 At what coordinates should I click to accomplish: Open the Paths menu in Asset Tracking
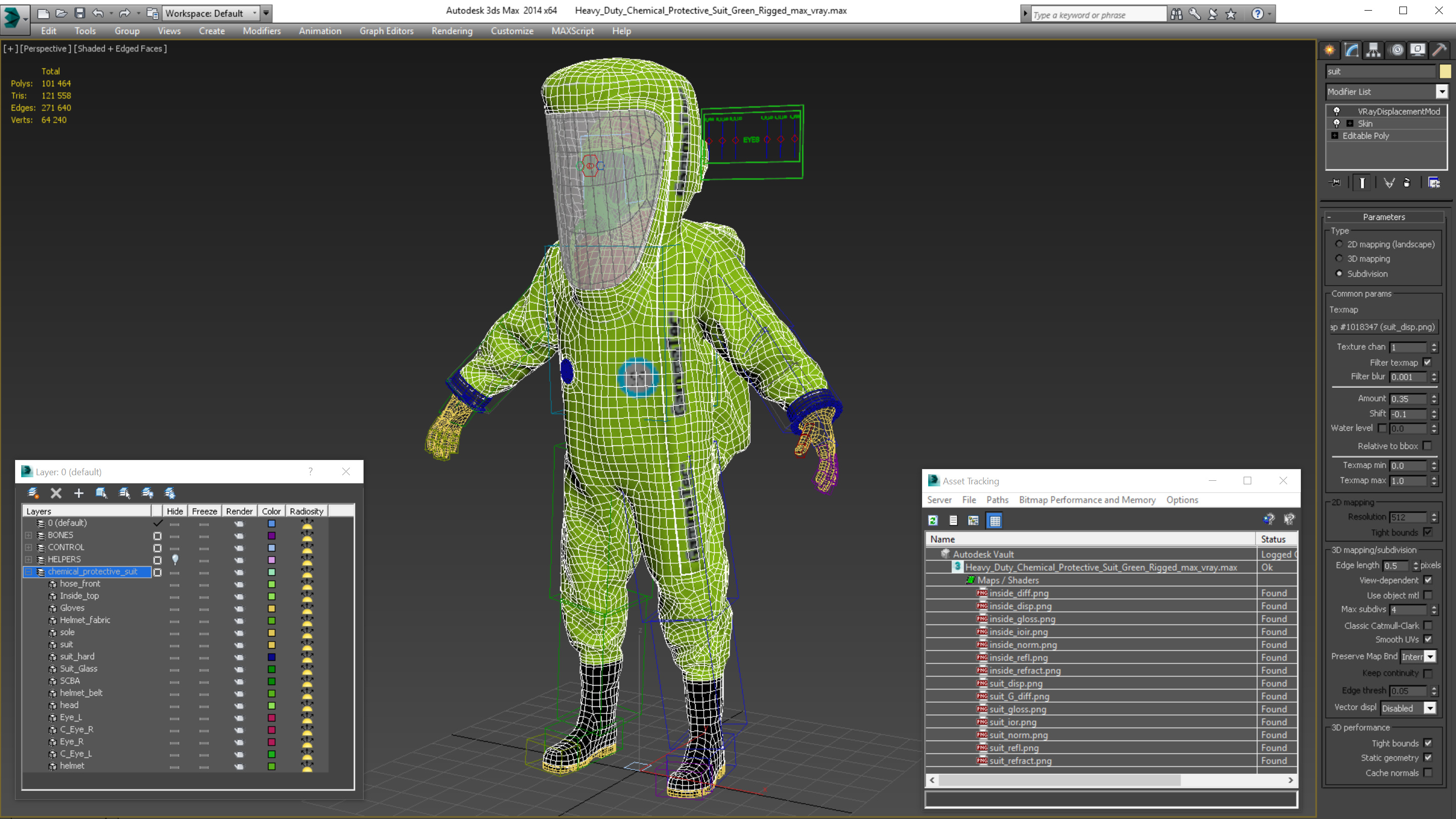point(997,499)
